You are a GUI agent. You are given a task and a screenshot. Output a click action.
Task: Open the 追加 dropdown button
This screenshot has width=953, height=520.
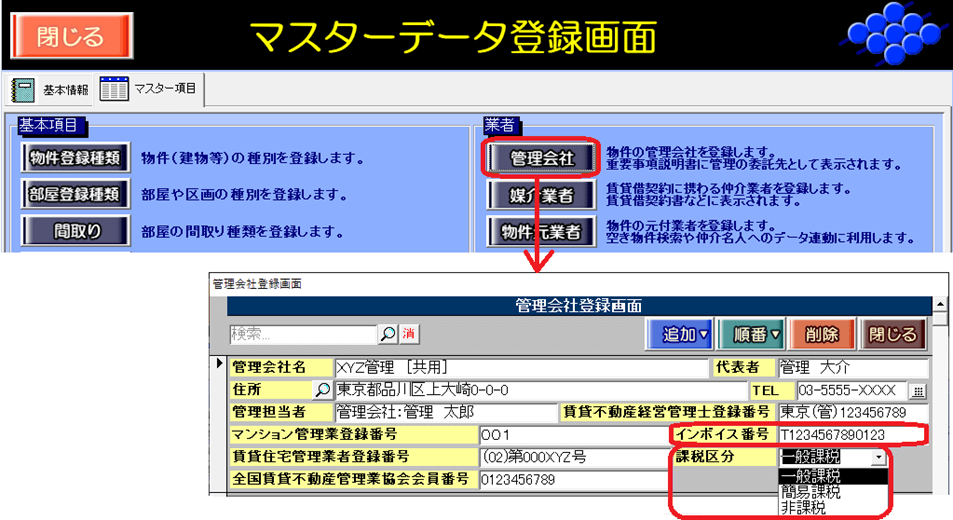684,334
